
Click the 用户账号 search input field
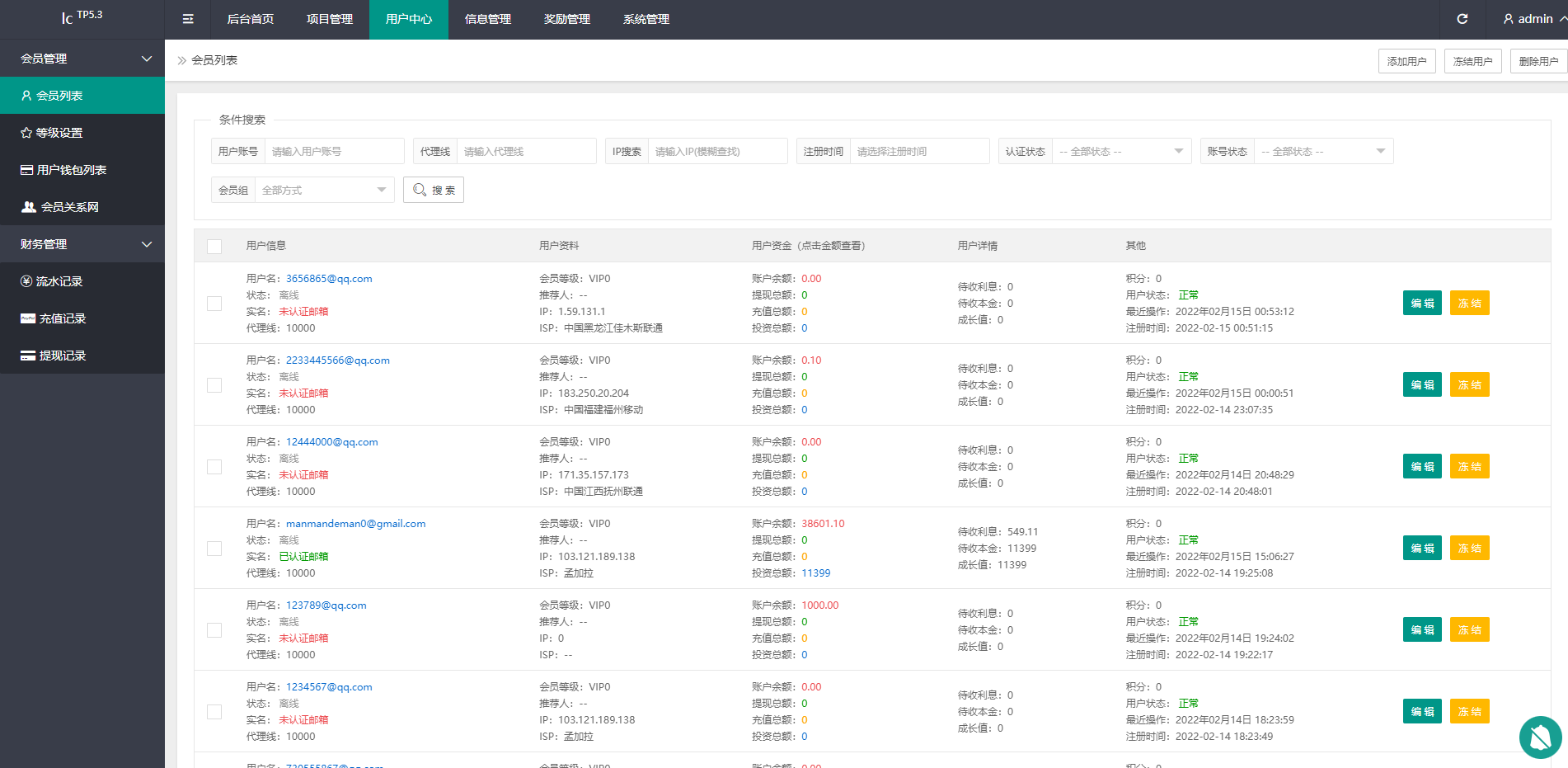(x=334, y=152)
